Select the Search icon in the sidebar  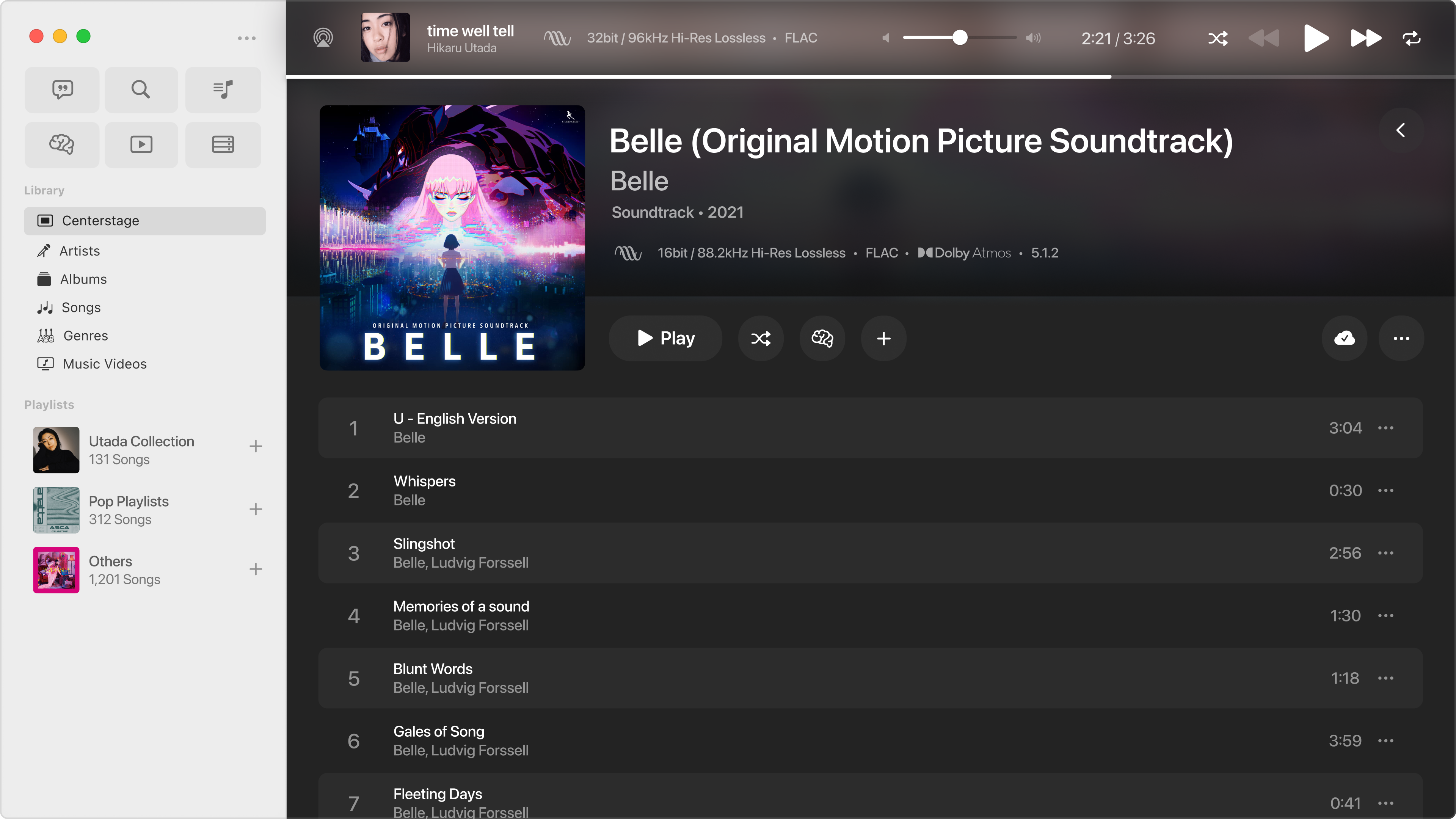point(141,89)
